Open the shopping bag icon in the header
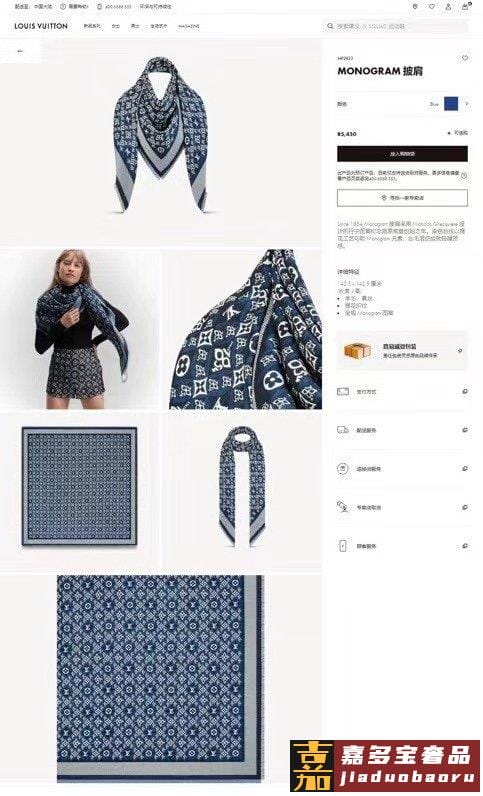Viewport: 483px width, 796px height. (465, 7)
